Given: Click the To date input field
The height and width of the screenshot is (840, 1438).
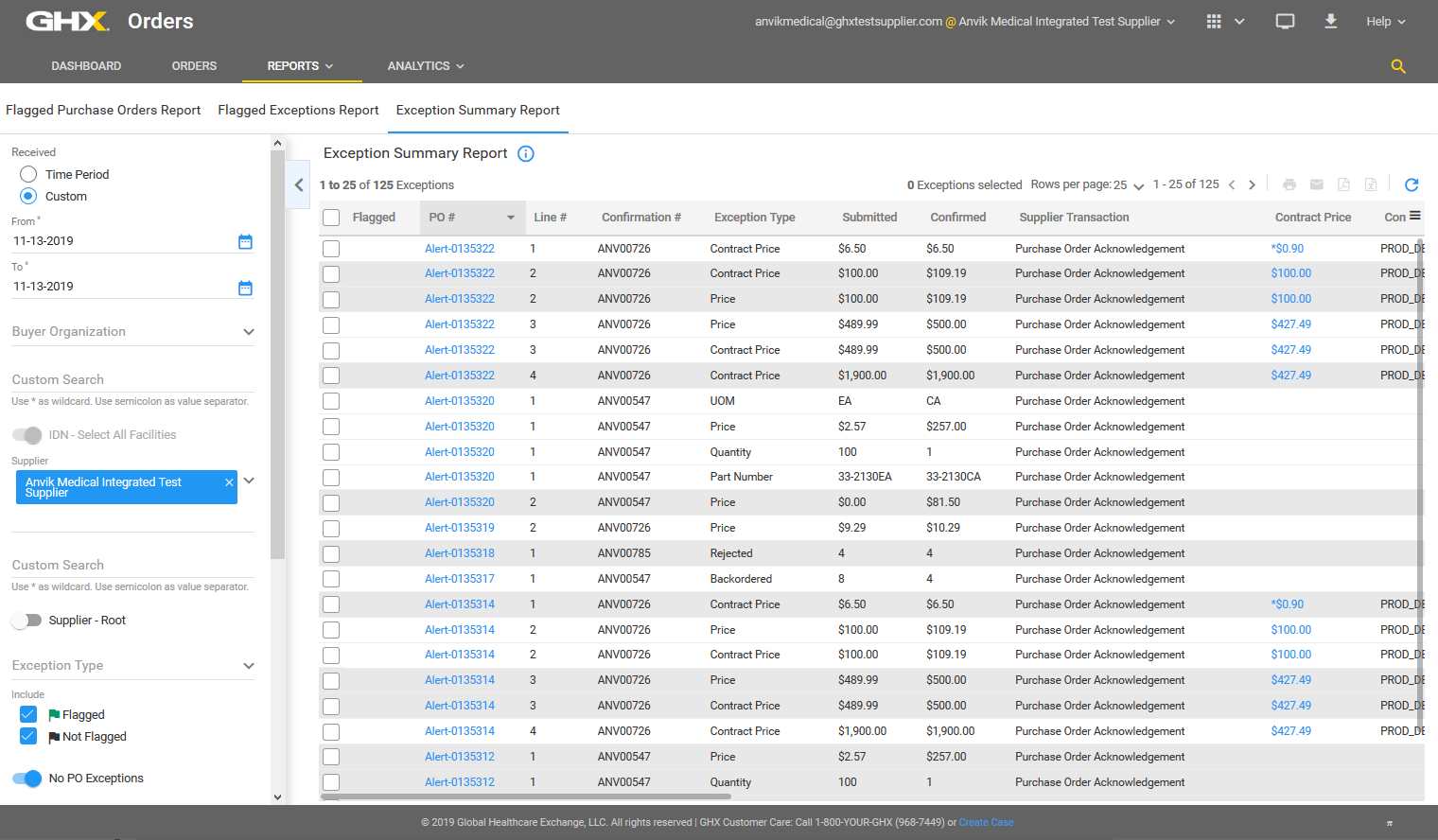Looking at the screenshot, I should [x=123, y=287].
